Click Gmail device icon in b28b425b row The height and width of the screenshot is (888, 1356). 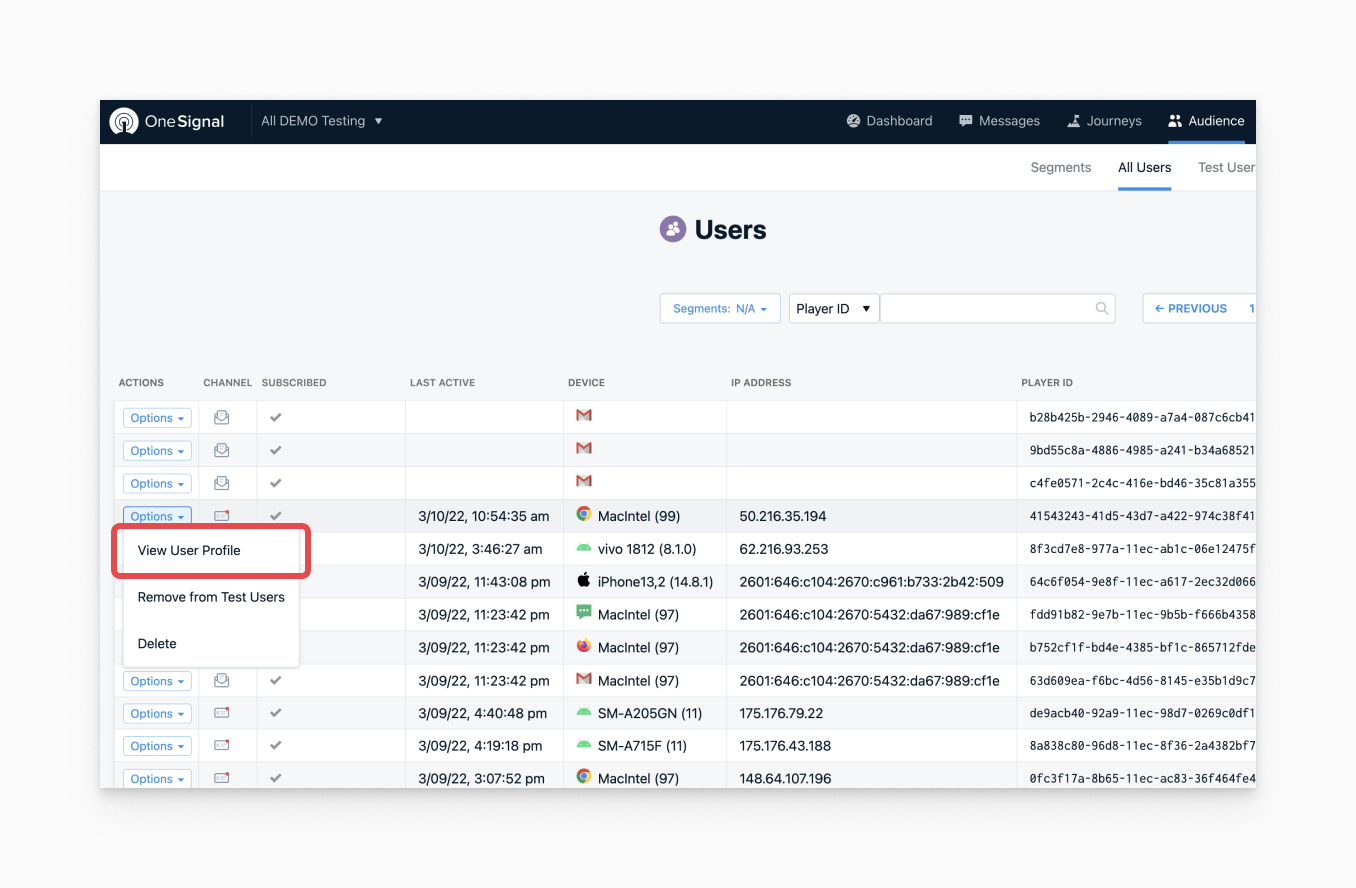tap(584, 415)
